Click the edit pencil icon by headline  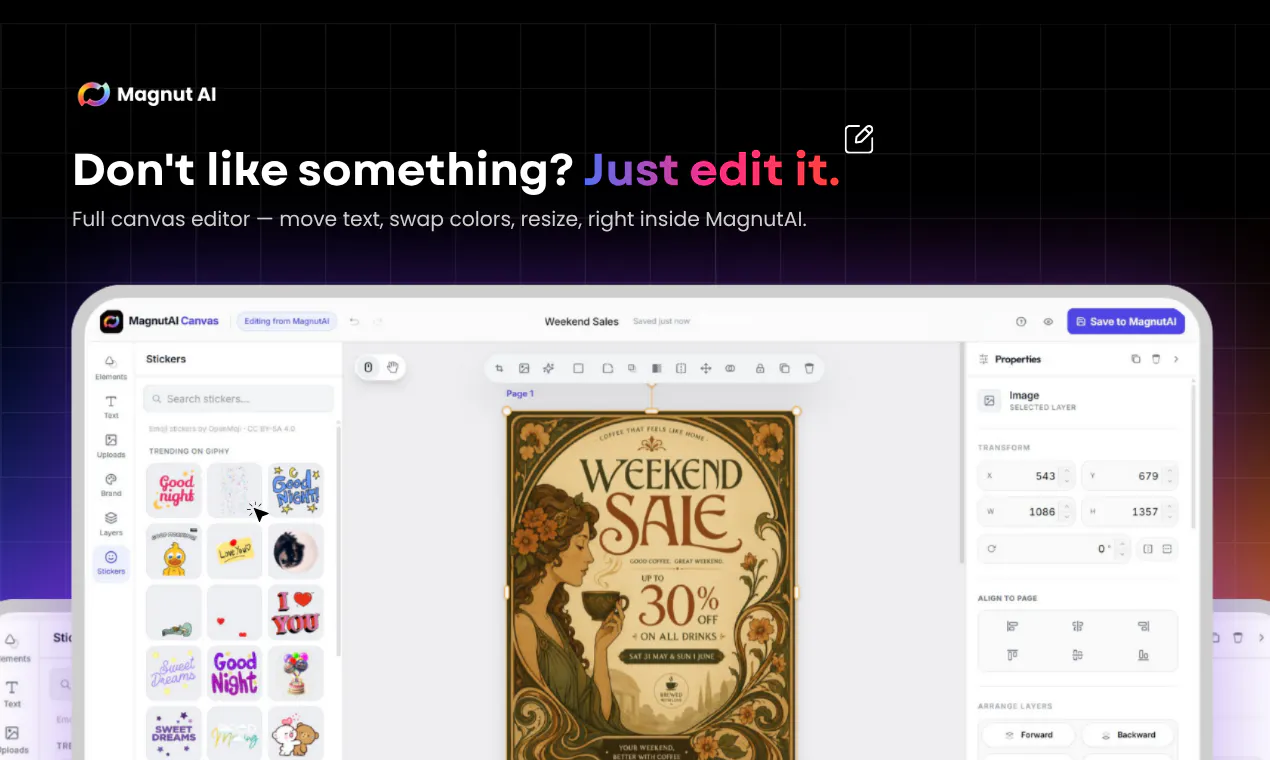point(859,139)
